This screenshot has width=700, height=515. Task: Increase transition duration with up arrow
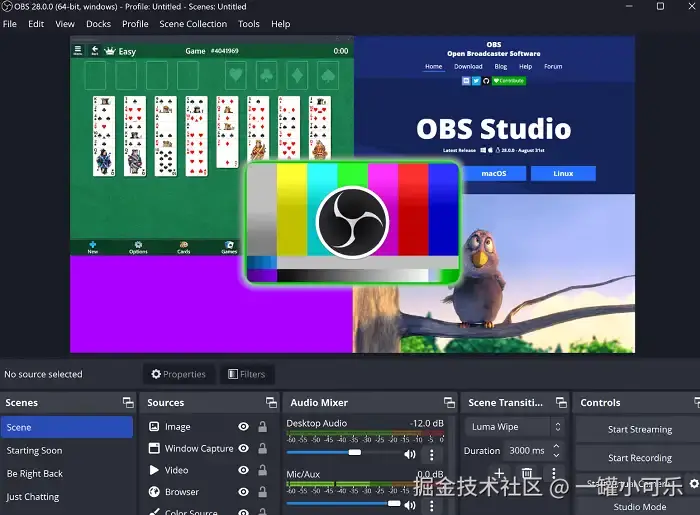[556, 446]
